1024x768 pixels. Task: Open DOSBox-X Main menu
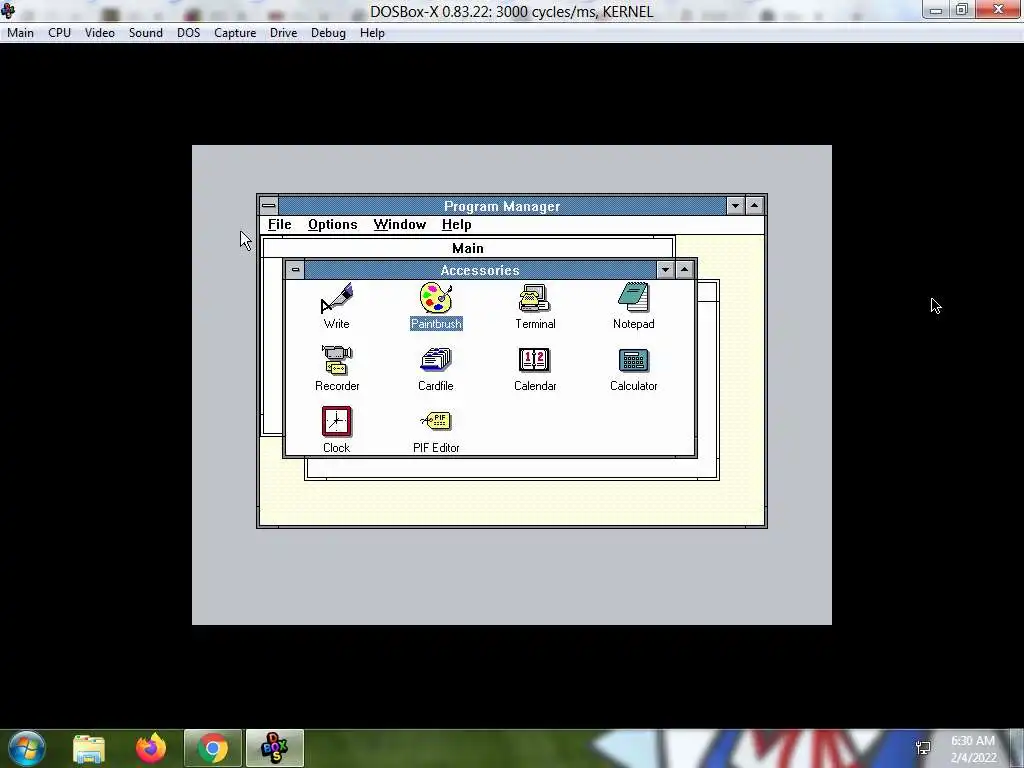coord(20,33)
